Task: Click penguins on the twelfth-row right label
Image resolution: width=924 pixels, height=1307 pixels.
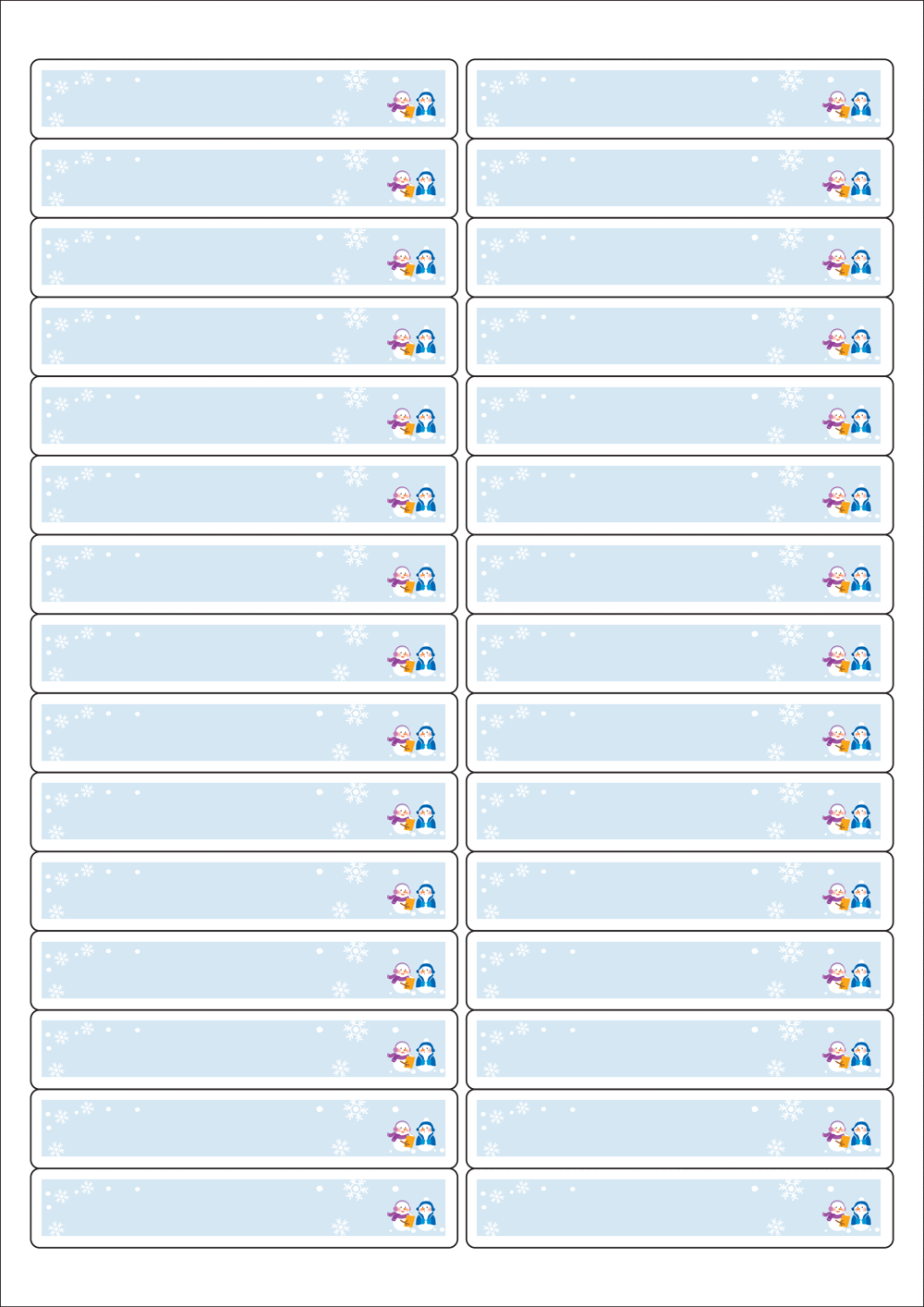Action: [x=847, y=976]
